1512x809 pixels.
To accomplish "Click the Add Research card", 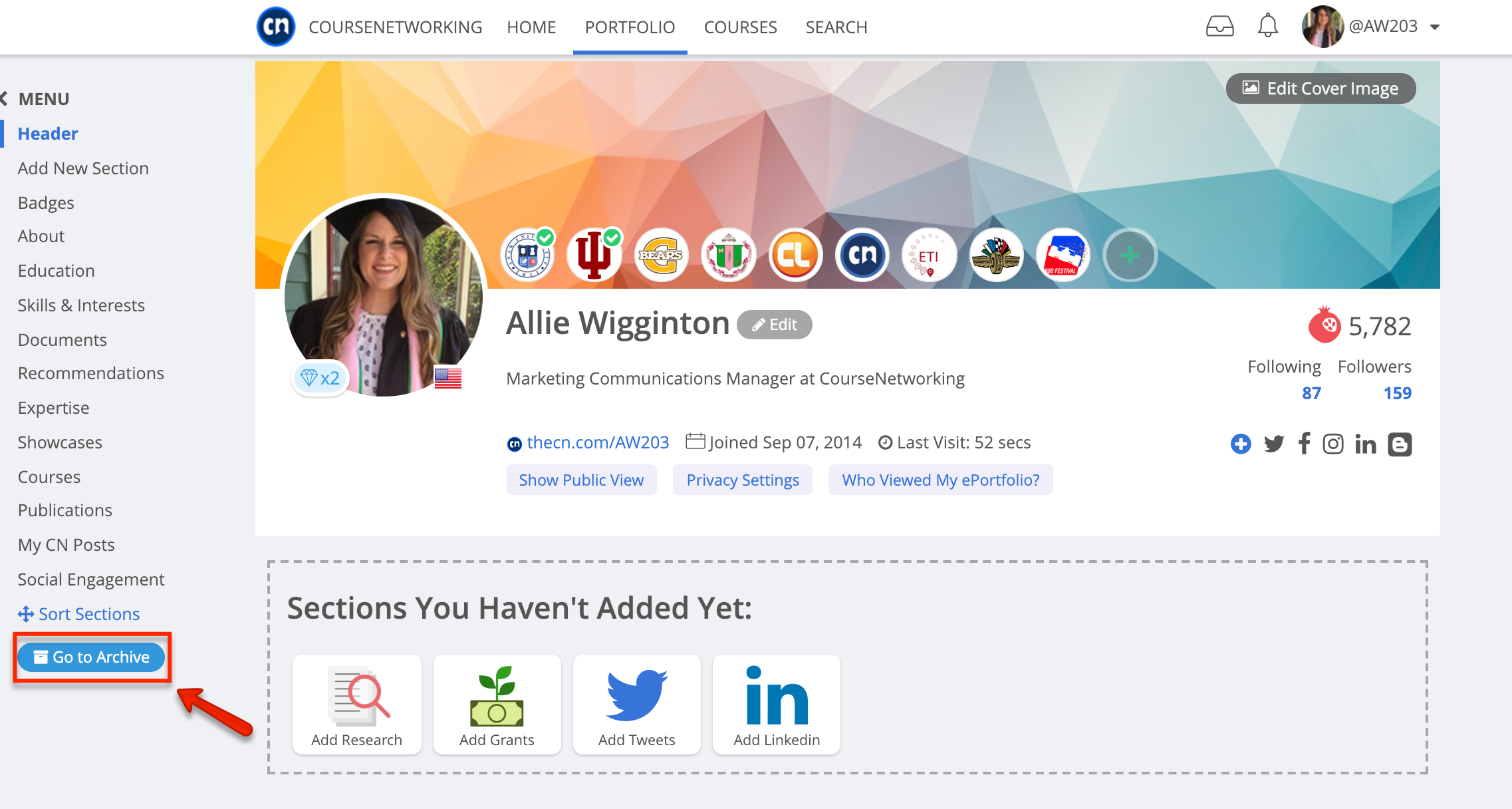I will (357, 705).
